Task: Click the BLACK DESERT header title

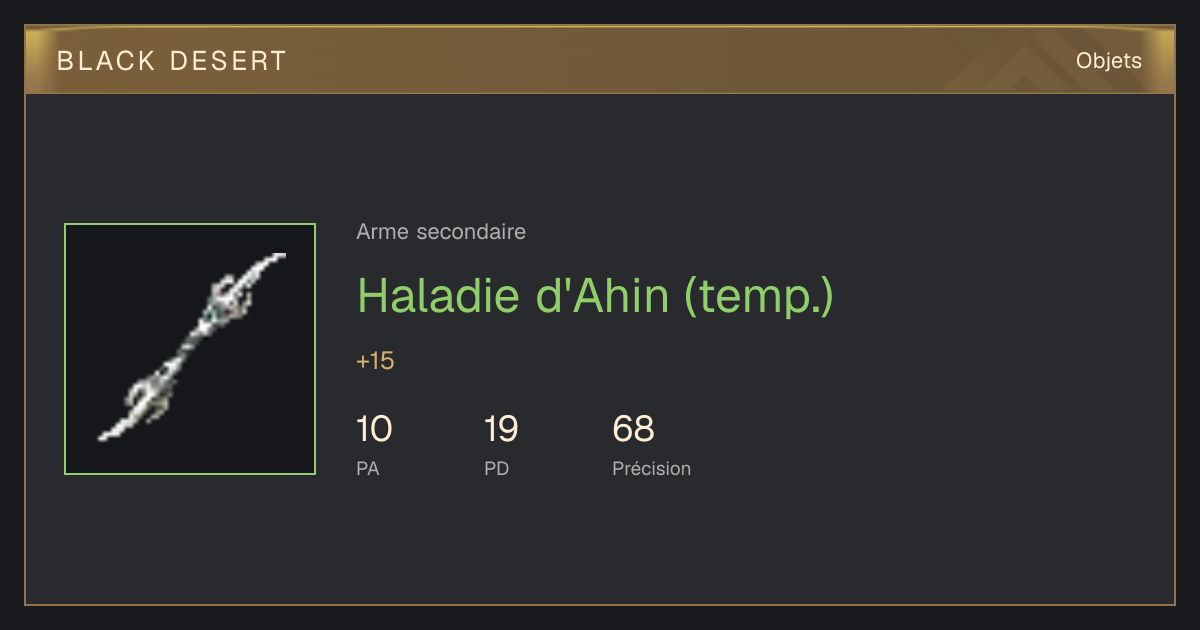Action: (172, 61)
